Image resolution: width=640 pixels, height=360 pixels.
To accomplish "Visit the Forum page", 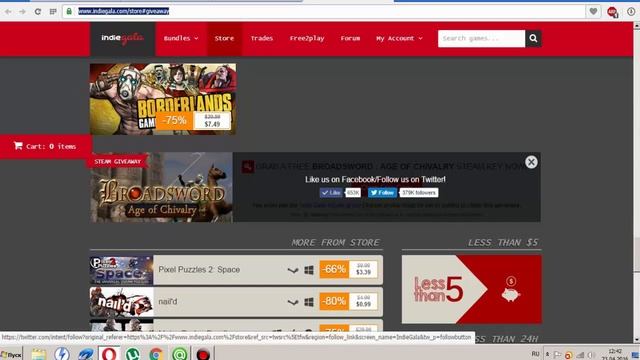I will tap(350, 38).
